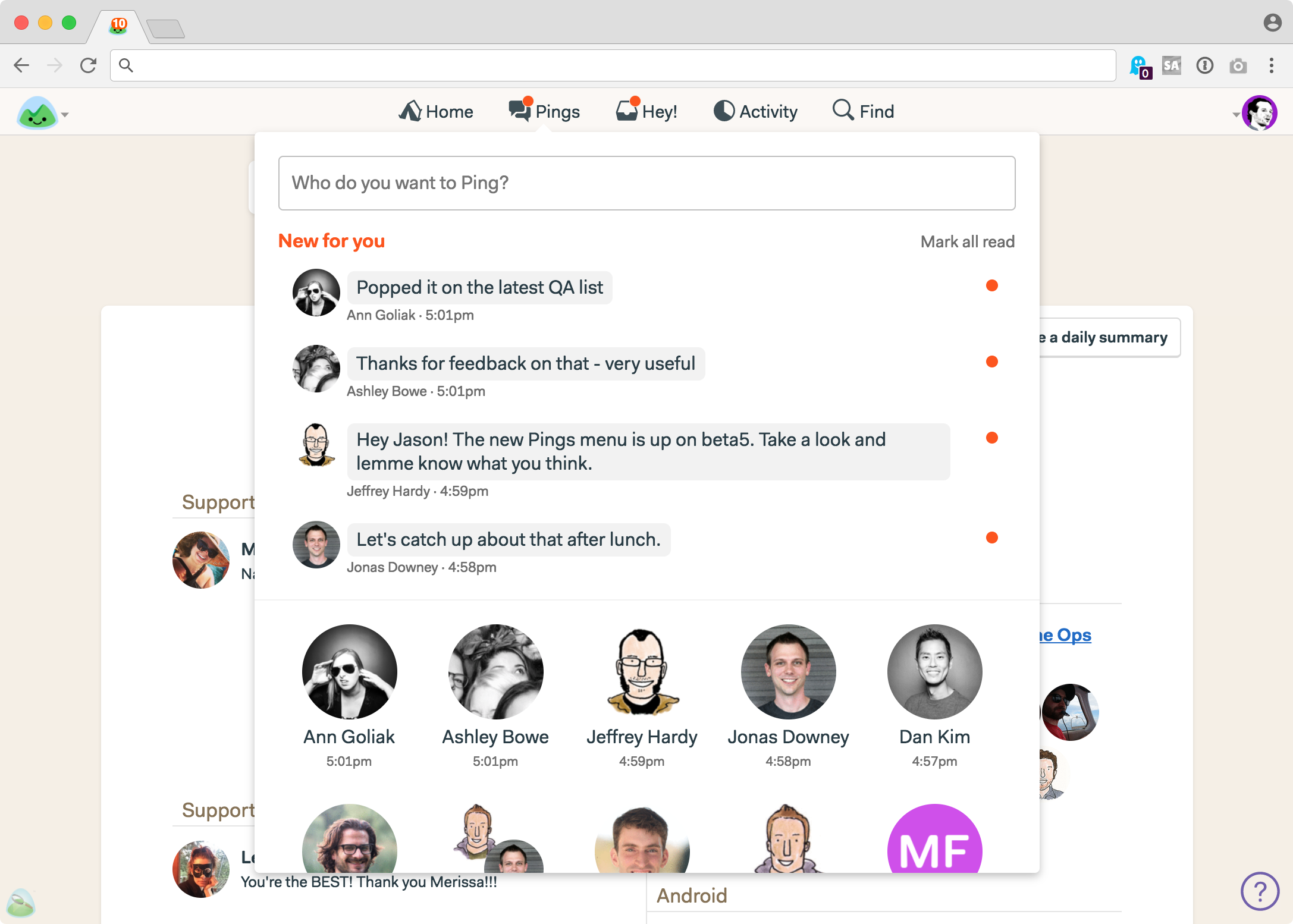Viewport: 1293px width, 924px height.
Task: Click the browser back arrow
Action: [21, 65]
